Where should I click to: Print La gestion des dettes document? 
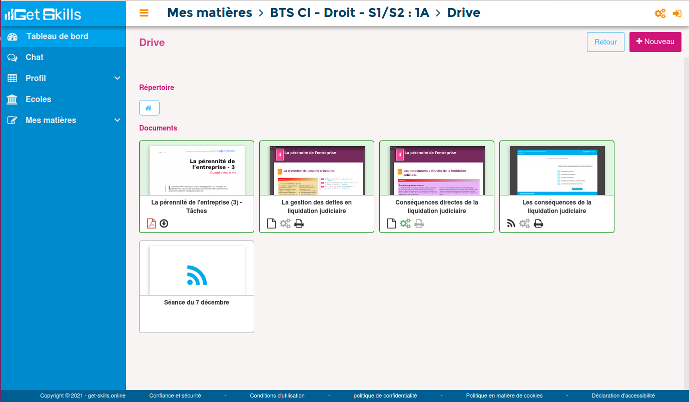(299, 223)
